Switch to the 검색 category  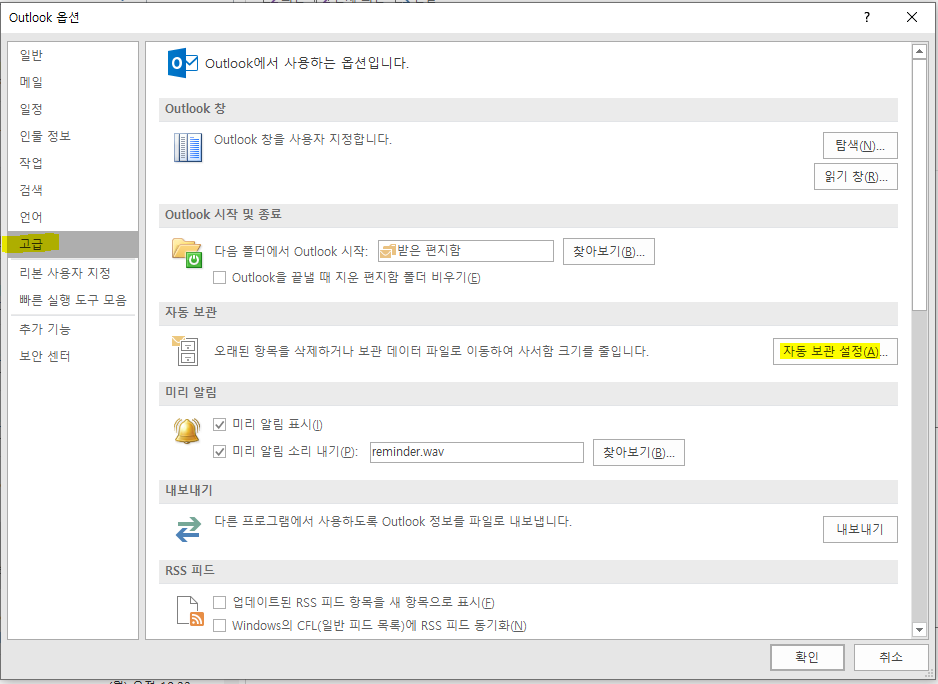[x=73, y=190]
